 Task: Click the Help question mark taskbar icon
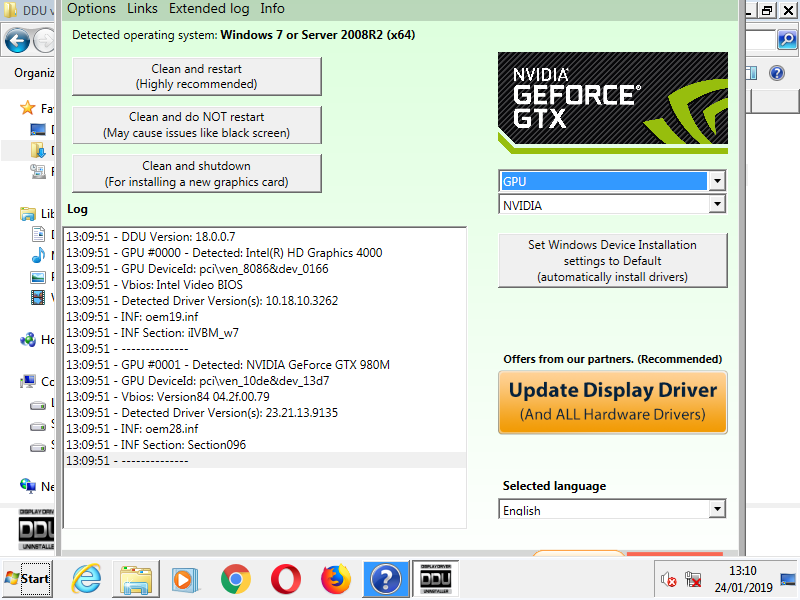[386, 579]
